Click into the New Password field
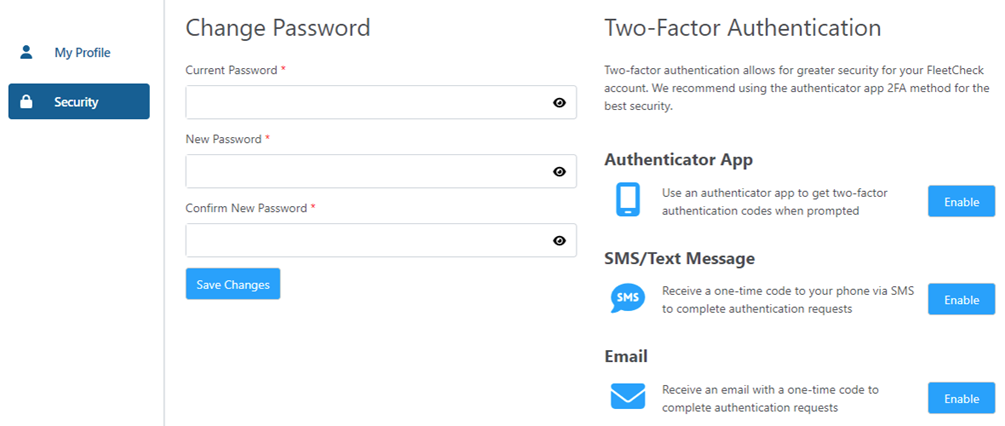The image size is (1005, 426). click(366, 171)
